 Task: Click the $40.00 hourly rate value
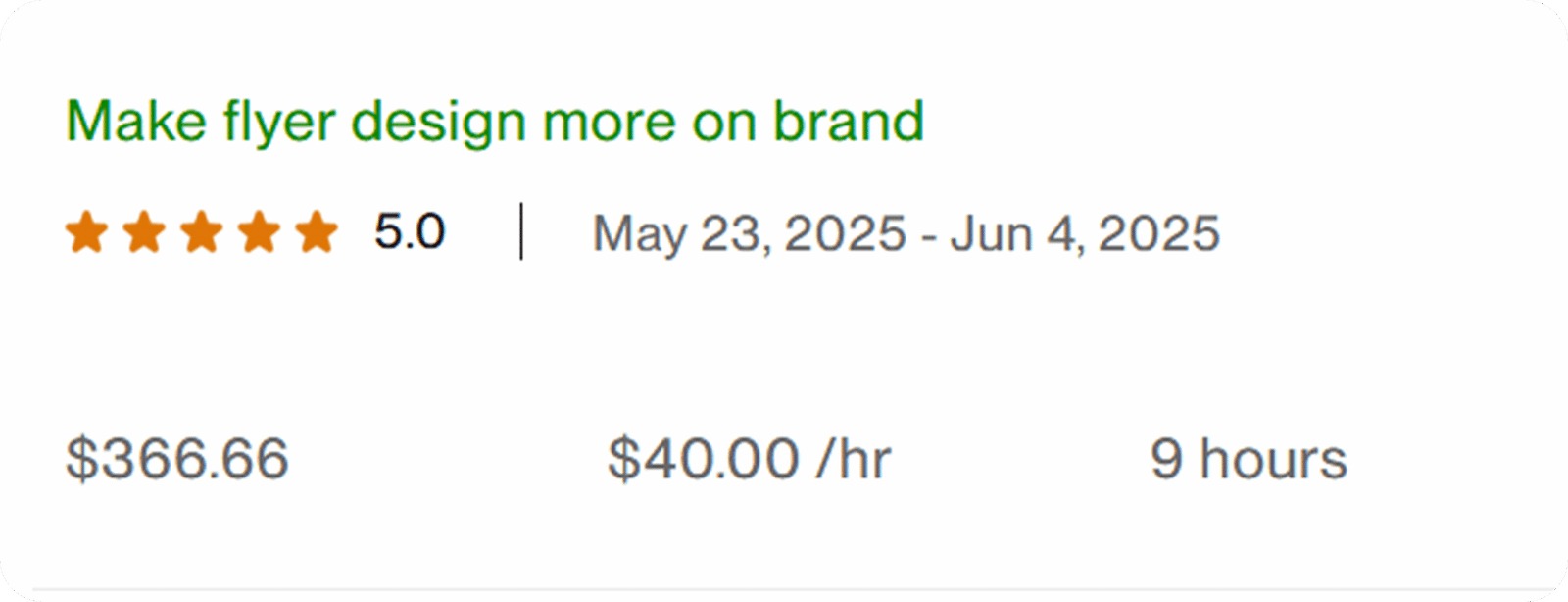pyautogui.click(x=704, y=459)
